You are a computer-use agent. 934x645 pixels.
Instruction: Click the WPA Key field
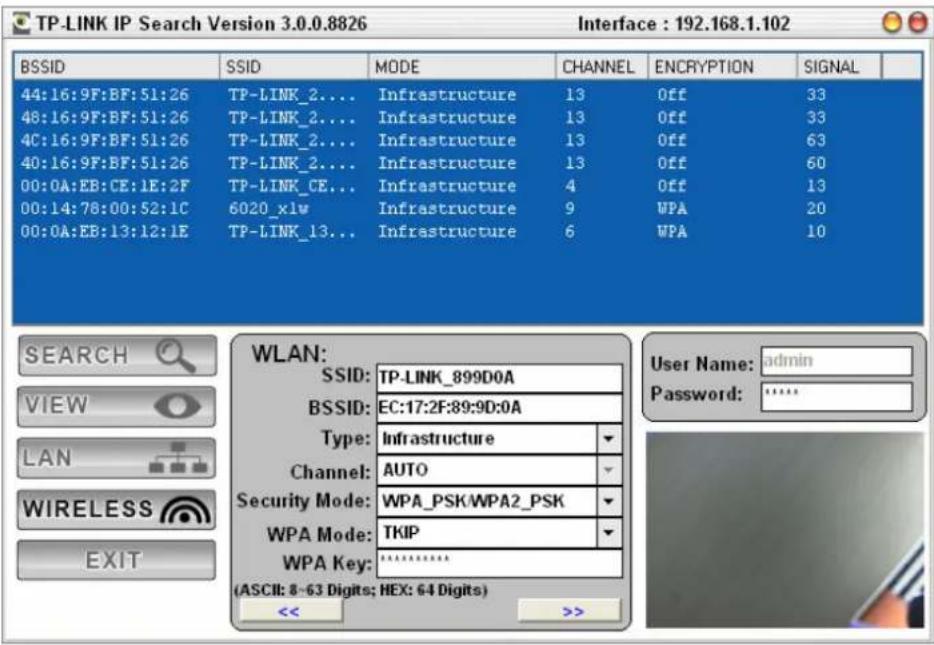click(499, 563)
